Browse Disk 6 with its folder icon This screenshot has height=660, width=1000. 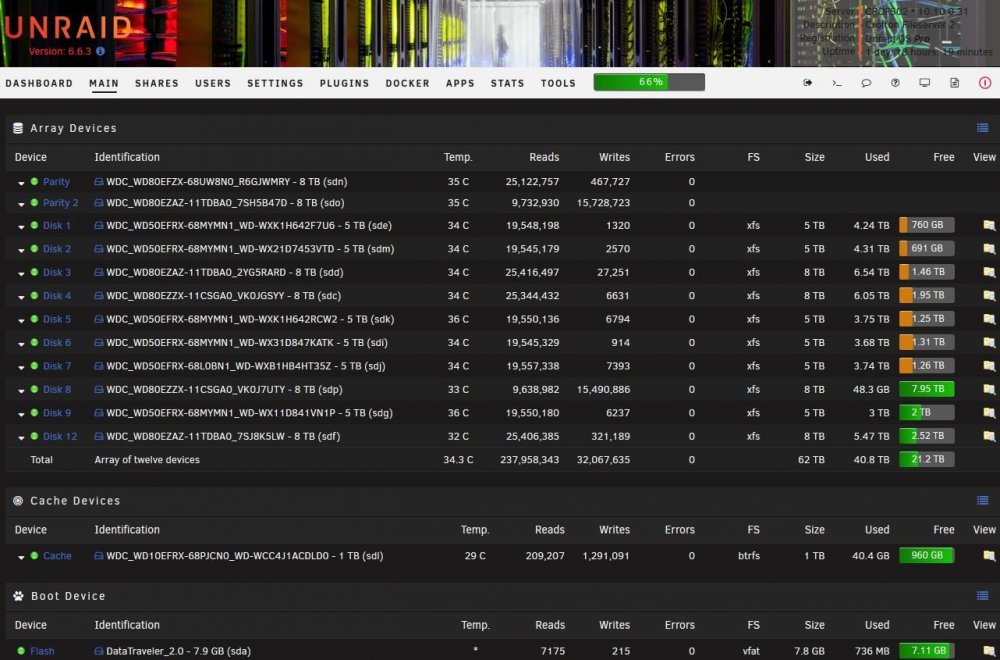click(989, 342)
